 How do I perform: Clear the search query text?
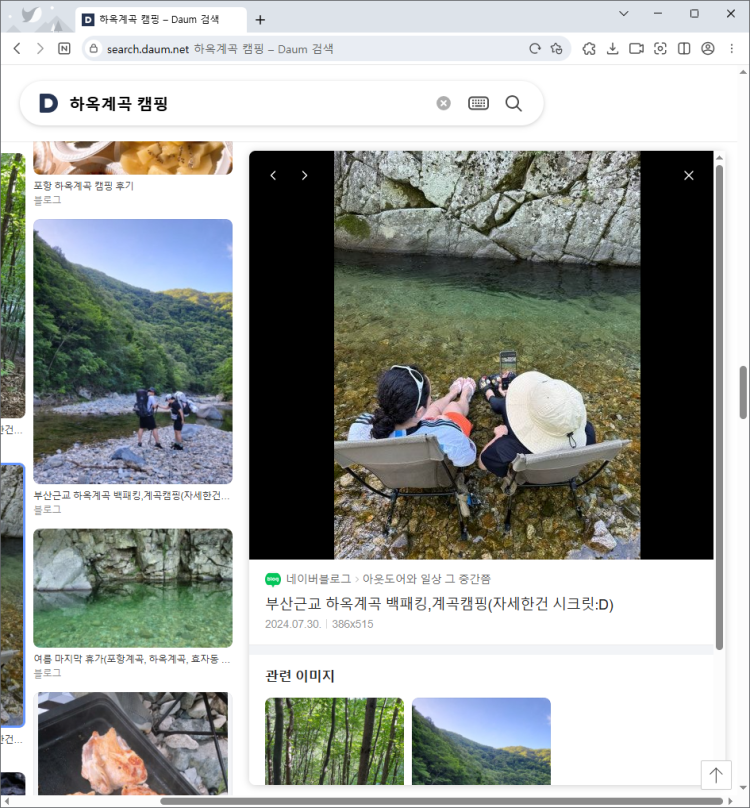pos(444,103)
